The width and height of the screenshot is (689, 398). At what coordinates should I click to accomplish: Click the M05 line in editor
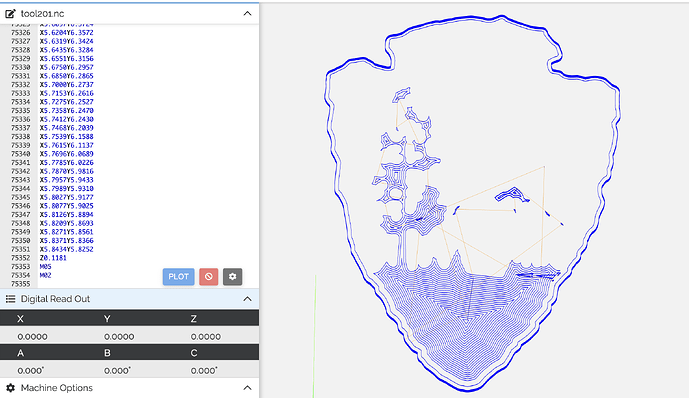coord(45,267)
